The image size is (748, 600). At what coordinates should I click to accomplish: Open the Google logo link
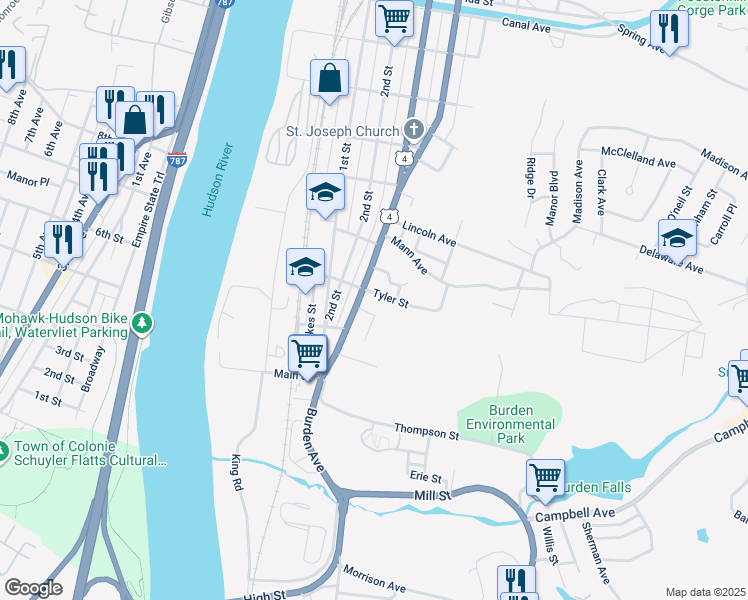coord(33,588)
